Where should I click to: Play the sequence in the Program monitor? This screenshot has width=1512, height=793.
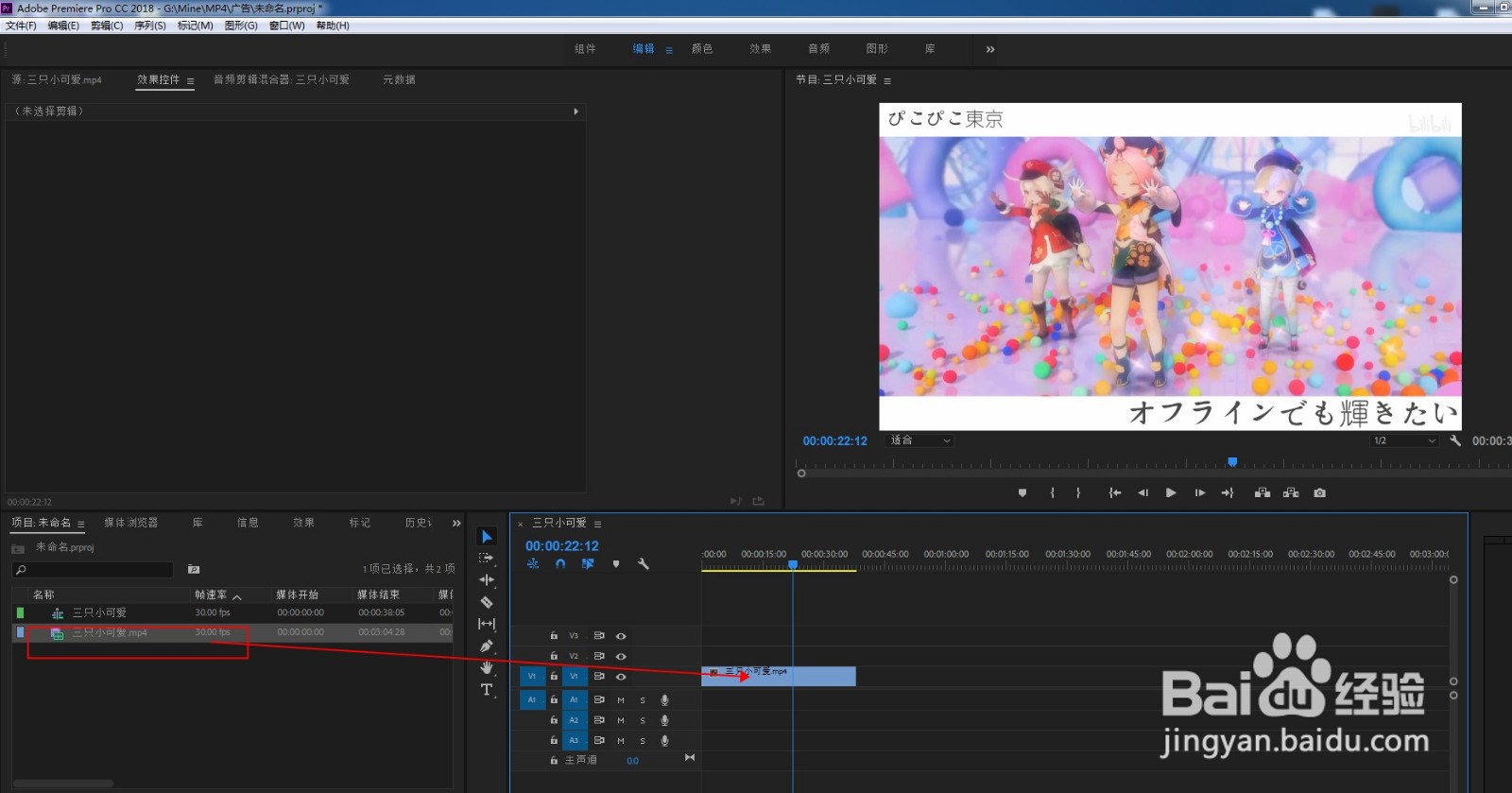1171,492
